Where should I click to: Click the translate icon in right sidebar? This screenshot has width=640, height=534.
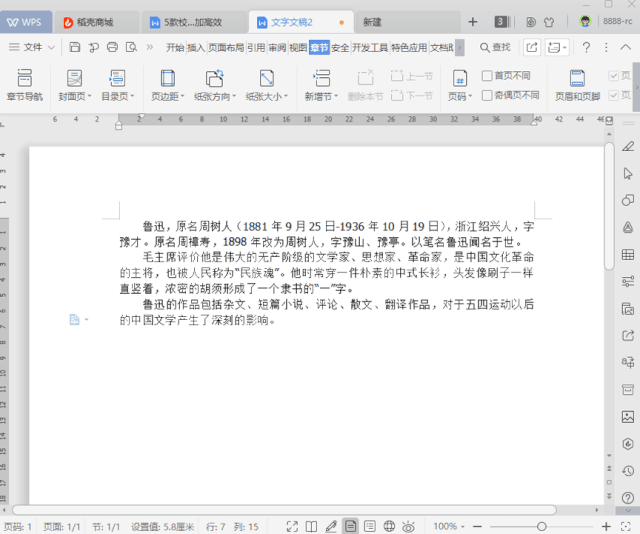click(628, 362)
